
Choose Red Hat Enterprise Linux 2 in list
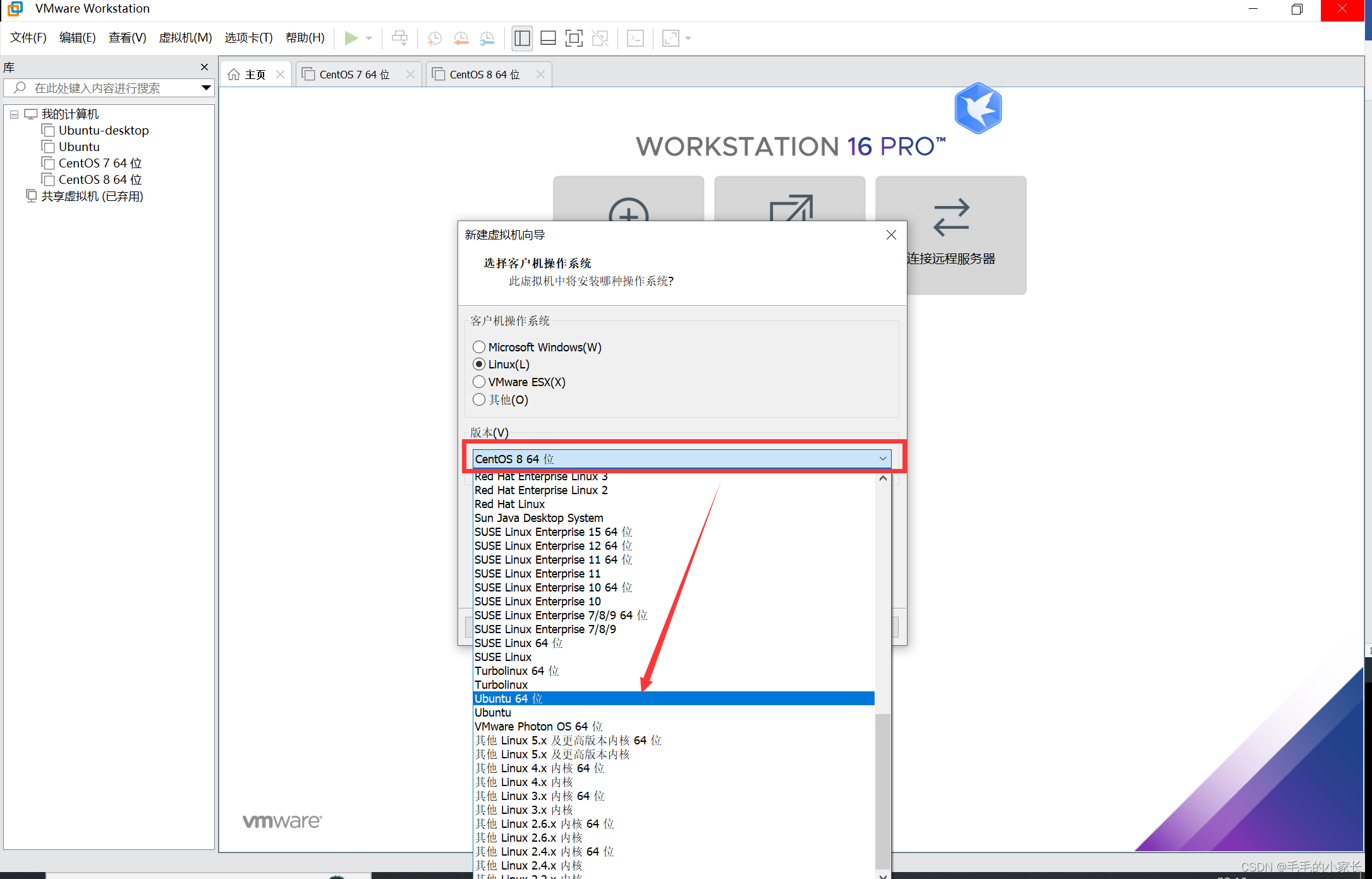(674, 490)
